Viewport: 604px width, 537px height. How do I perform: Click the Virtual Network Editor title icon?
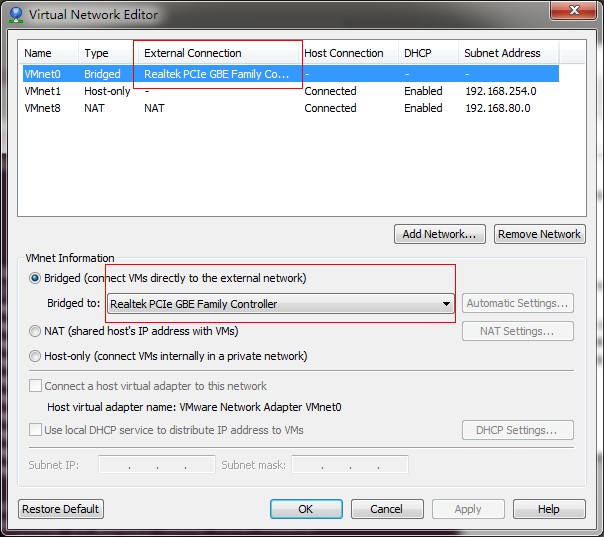[x=16, y=15]
